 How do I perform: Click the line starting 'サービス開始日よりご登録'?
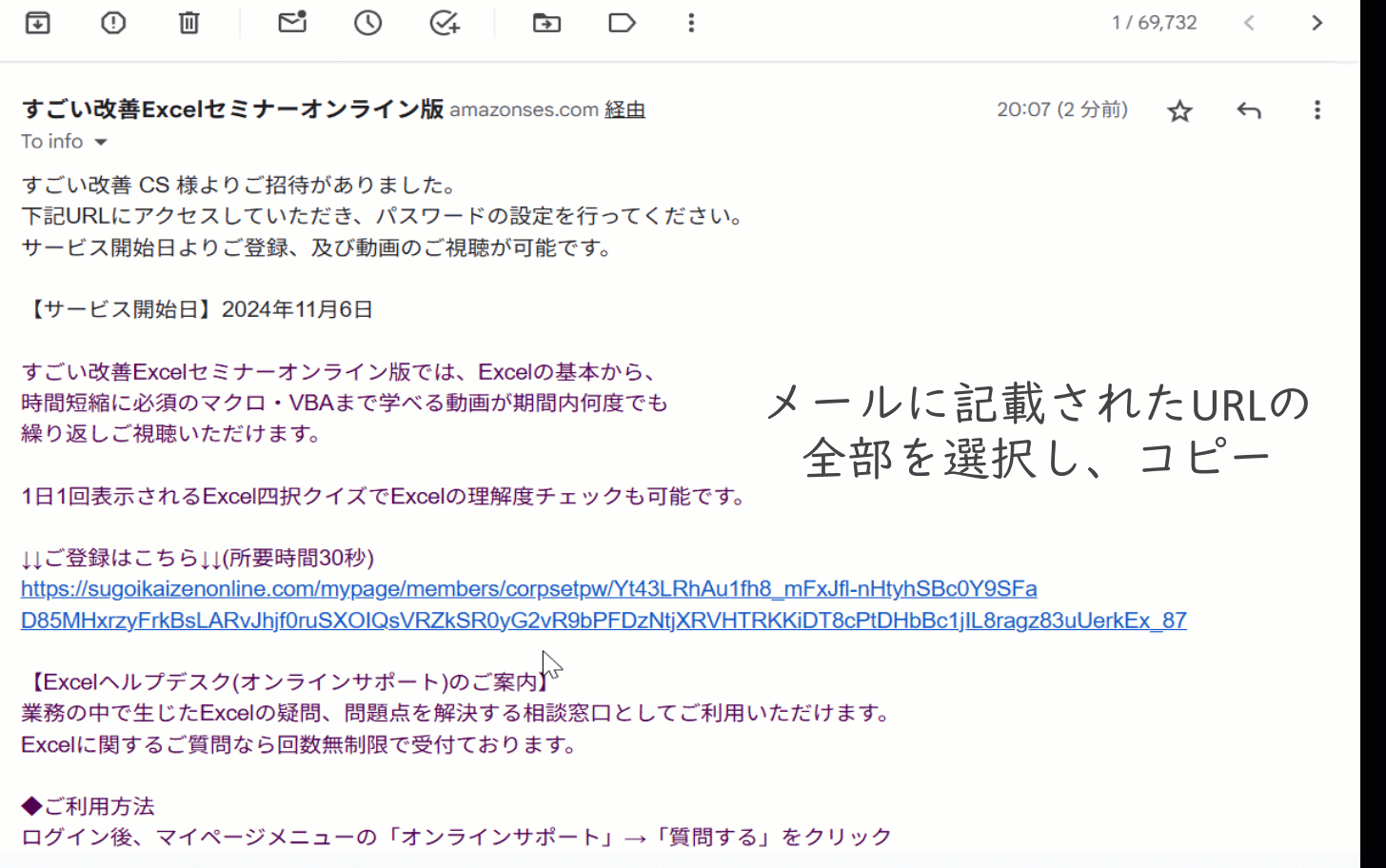[317, 247]
